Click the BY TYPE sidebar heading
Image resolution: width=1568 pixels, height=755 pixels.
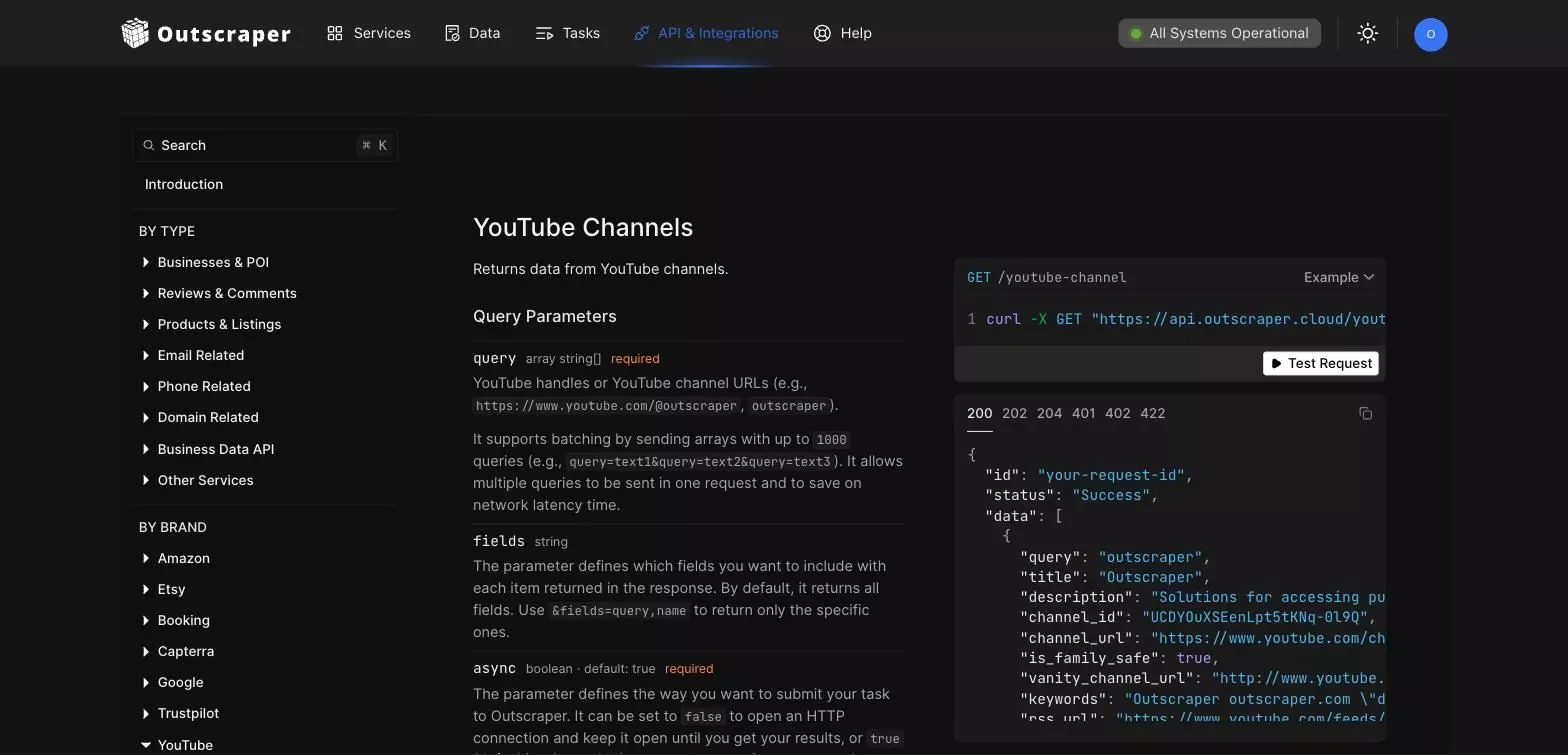[167, 231]
